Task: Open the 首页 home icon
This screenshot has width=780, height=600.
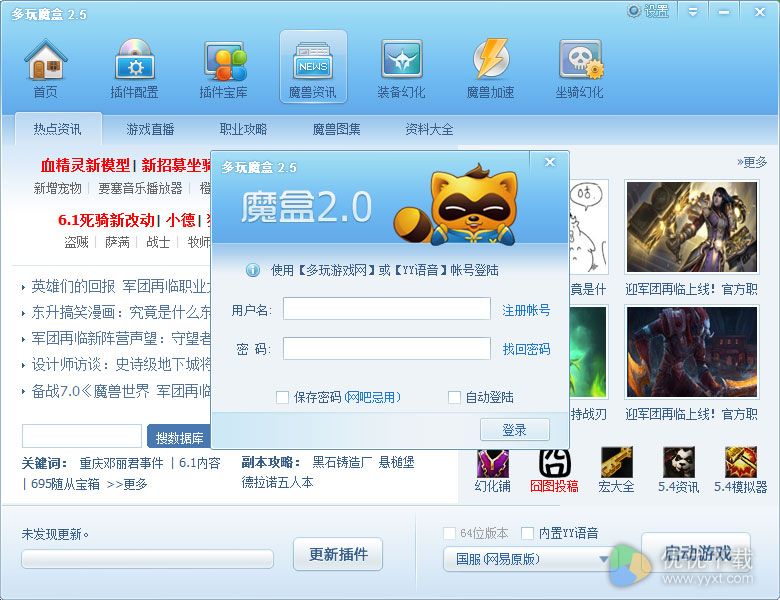Action: [45, 68]
